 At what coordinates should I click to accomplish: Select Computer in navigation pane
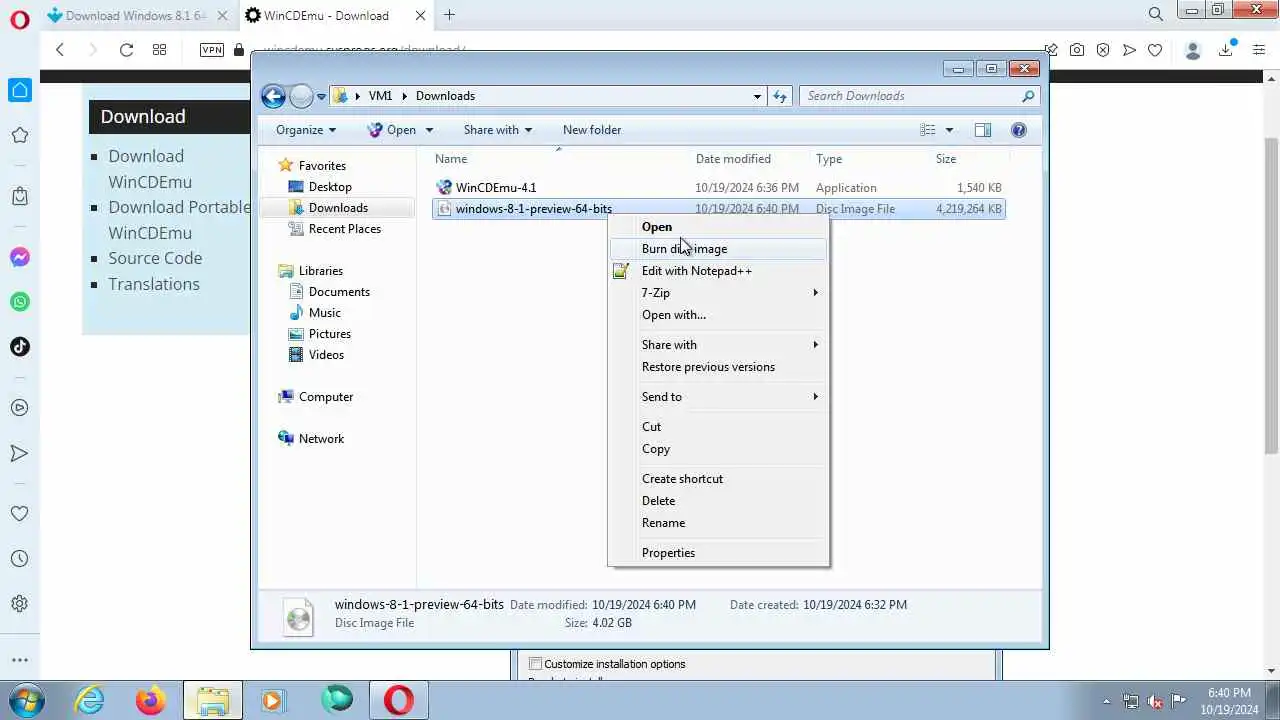pyautogui.click(x=326, y=397)
